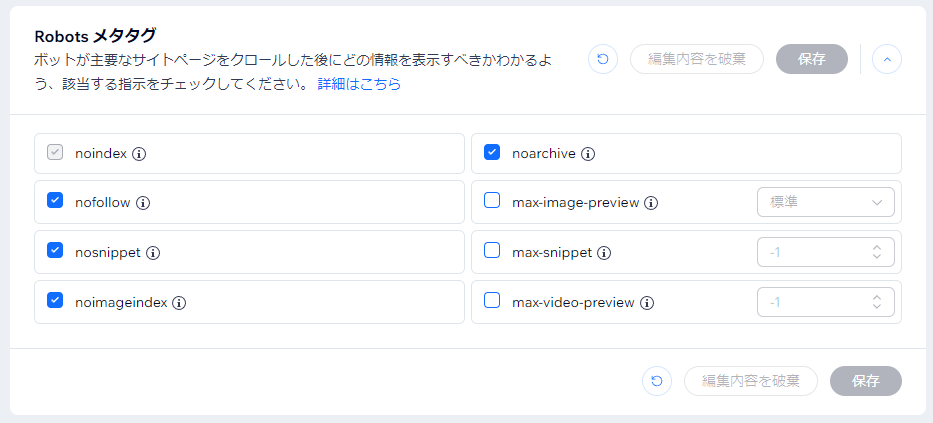933x423 pixels.
Task: Click the top 保存 button
Action: (x=812, y=59)
